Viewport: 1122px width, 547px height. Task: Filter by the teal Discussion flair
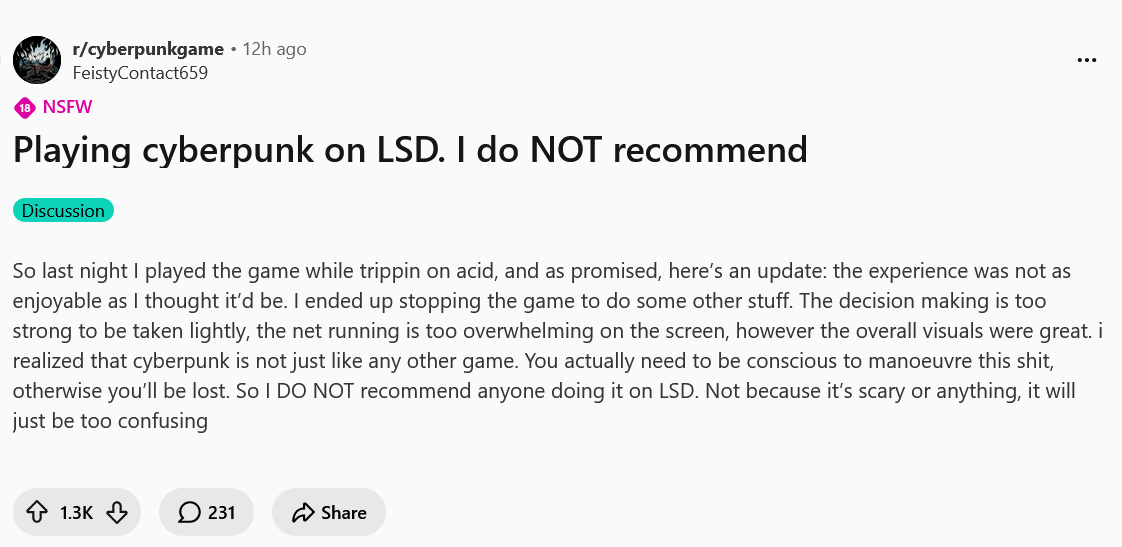pyautogui.click(x=63, y=210)
